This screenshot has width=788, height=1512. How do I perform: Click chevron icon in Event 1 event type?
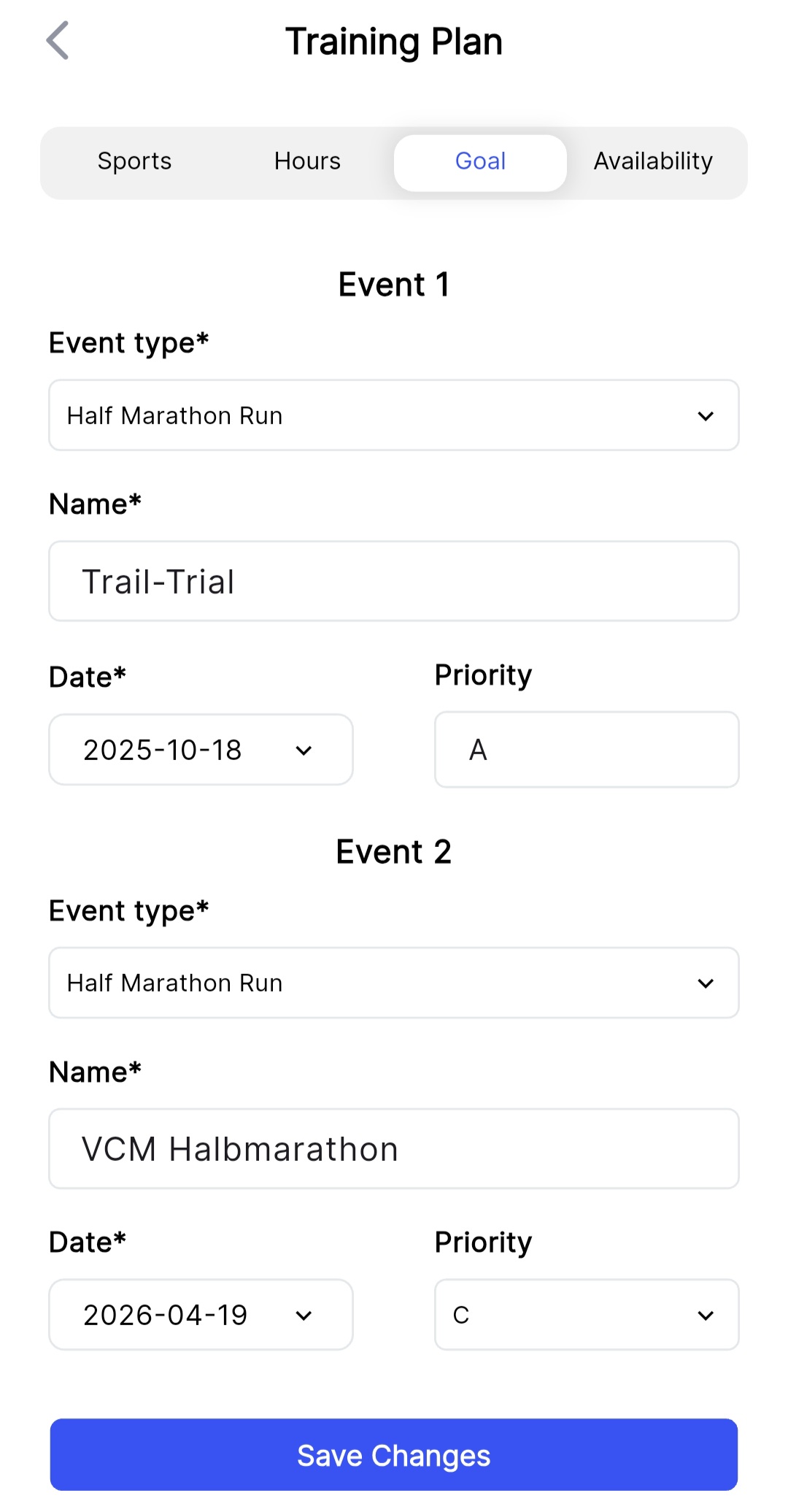(x=706, y=416)
